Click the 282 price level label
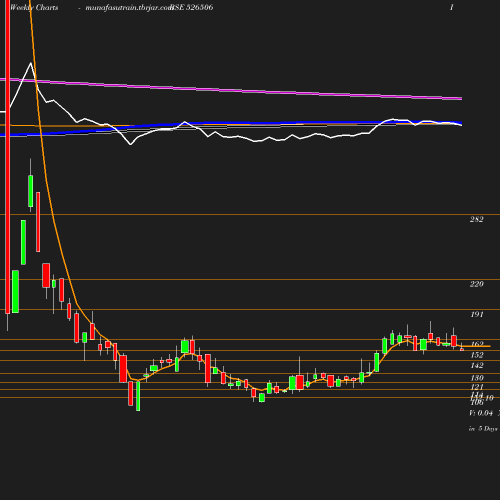The width and height of the screenshot is (500, 500). tap(476, 219)
